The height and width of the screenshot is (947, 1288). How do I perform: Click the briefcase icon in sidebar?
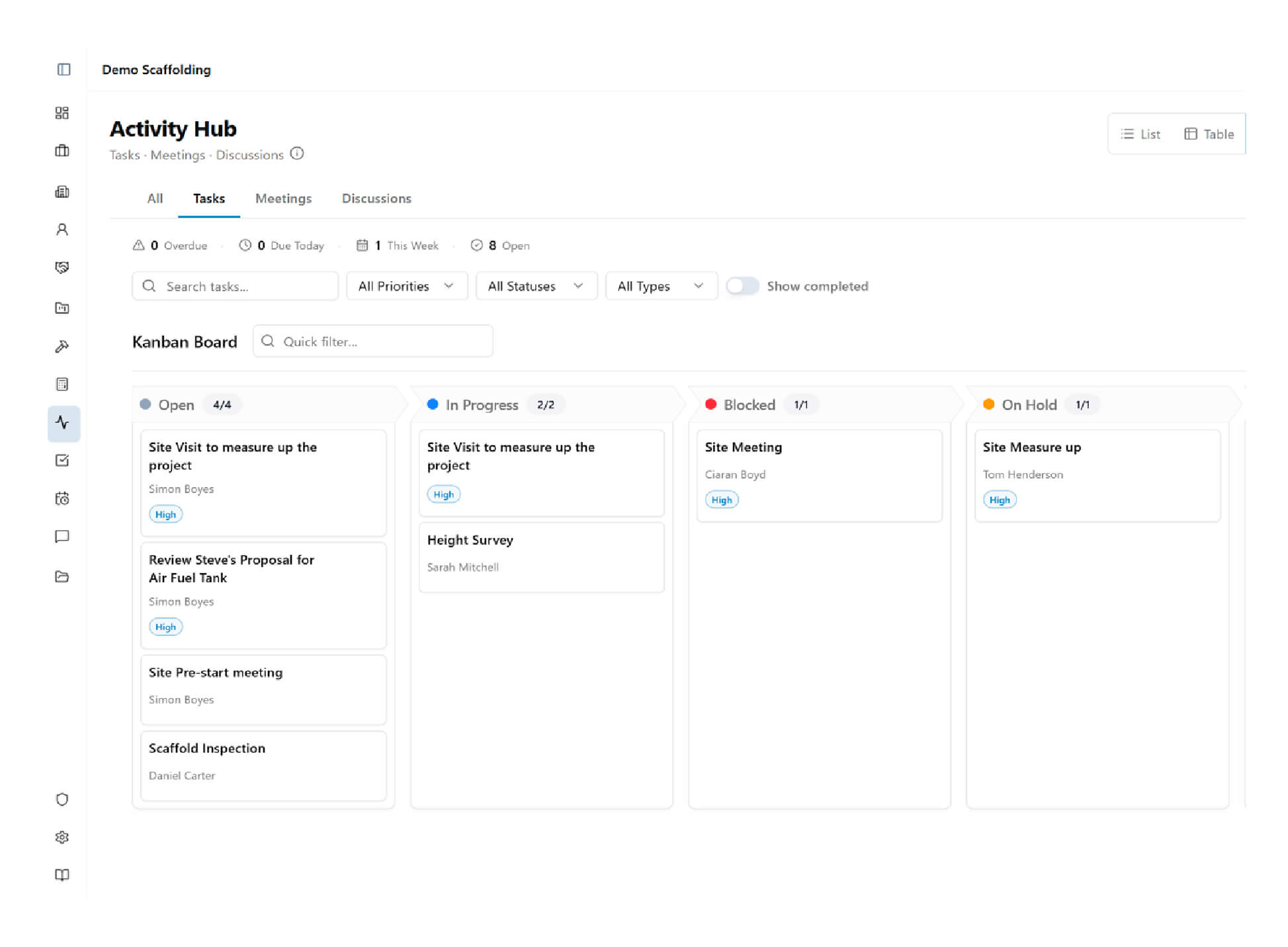click(x=62, y=151)
